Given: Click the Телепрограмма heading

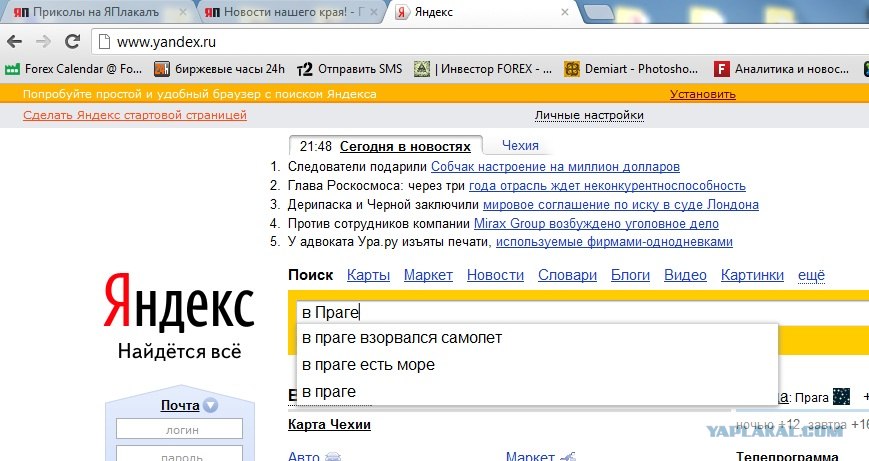Looking at the screenshot, I should pos(787,457).
